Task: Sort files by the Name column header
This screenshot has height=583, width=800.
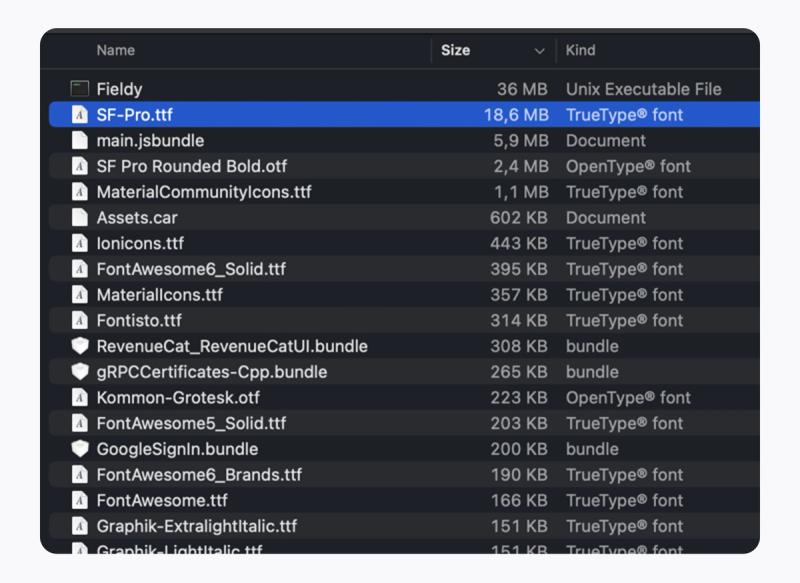Action: [115, 50]
